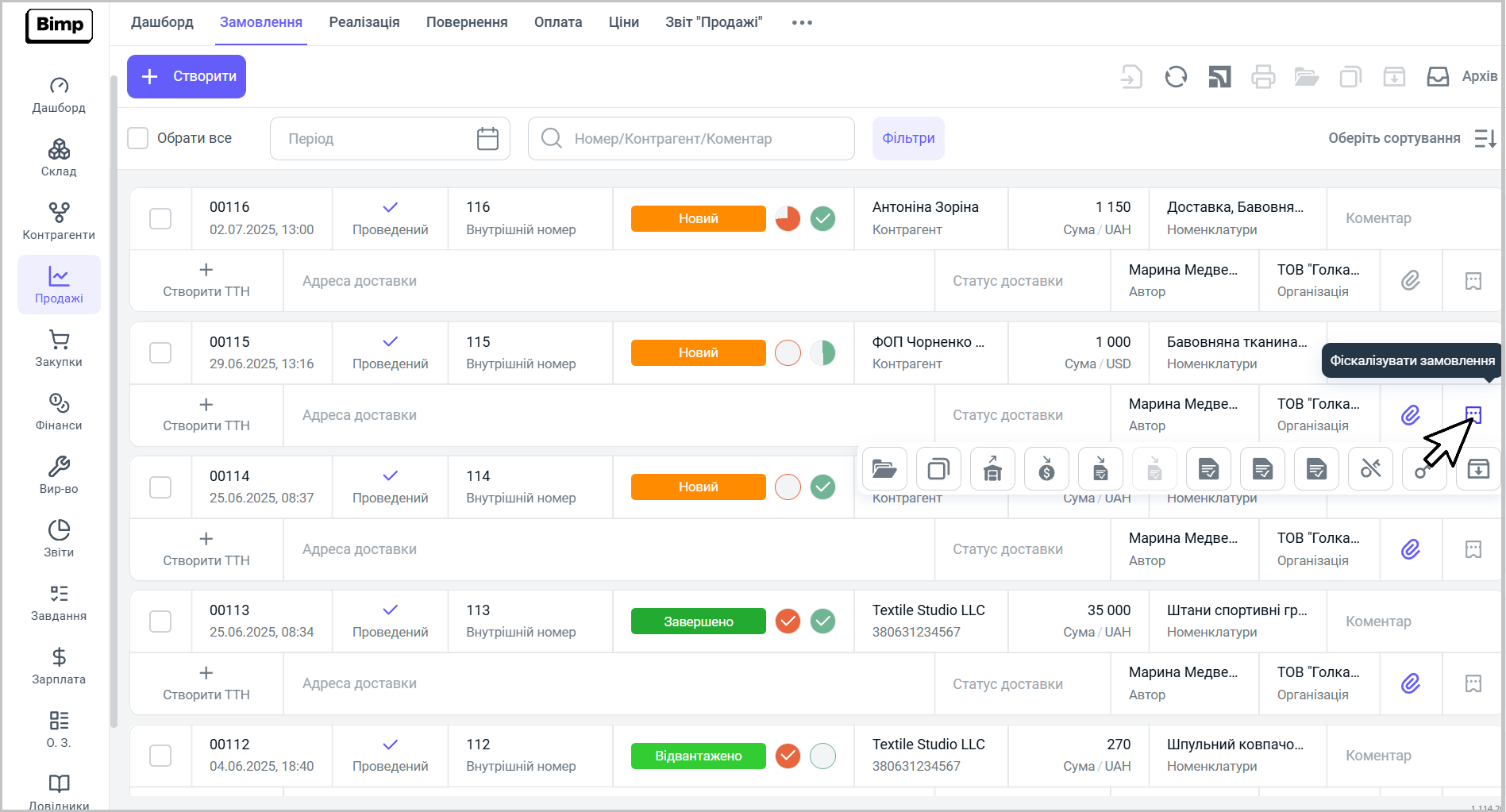Toggle the Обрати все checkbox
The width and height of the screenshot is (1506, 812).
click(x=138, y=138)
